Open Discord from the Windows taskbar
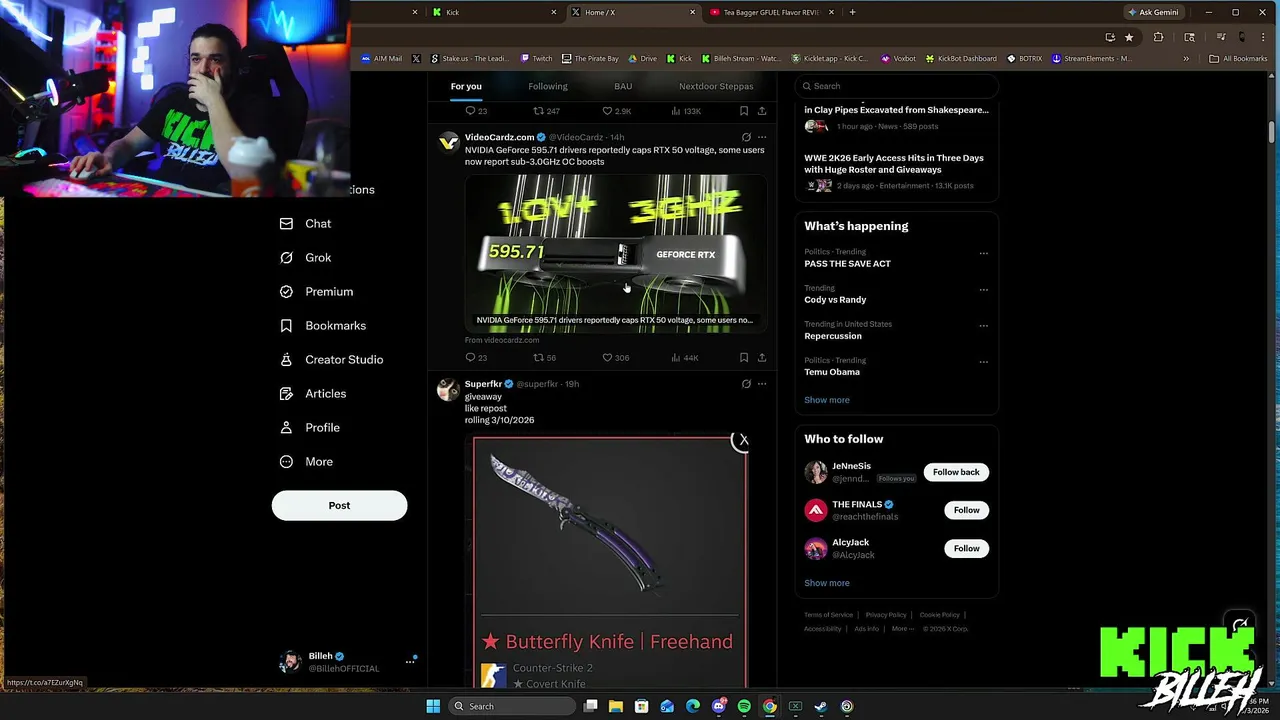The image size is (1280, 720). (x=718, y=706)
